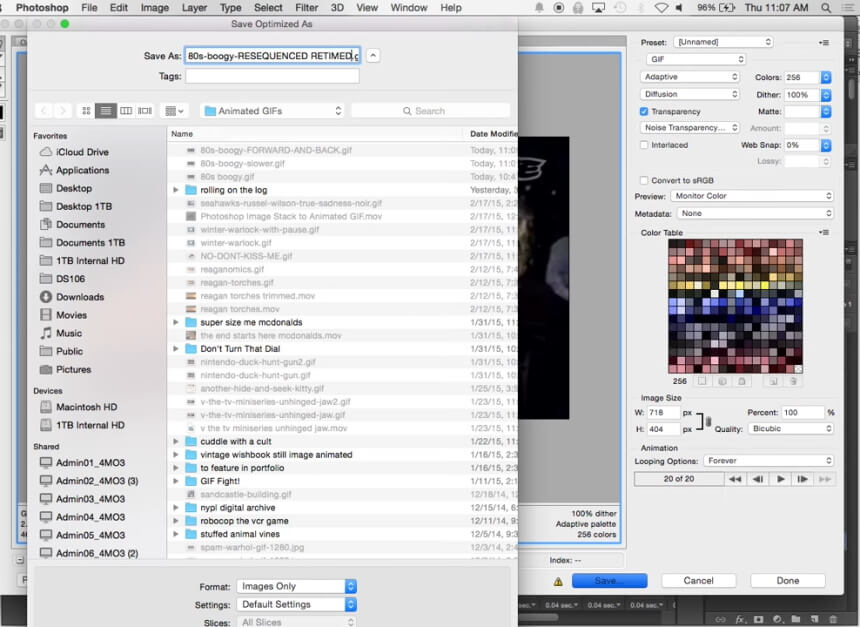Open the Window menu

click(409, 8)
